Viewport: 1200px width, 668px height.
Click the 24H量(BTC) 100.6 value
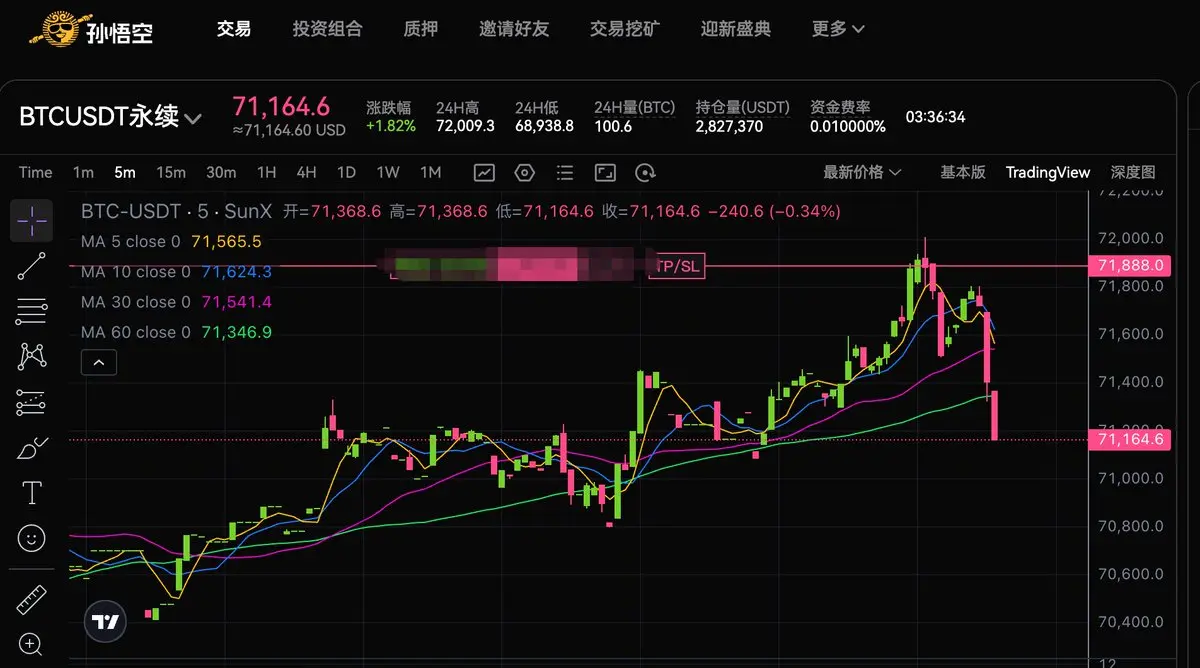click(x=613, y=126)
